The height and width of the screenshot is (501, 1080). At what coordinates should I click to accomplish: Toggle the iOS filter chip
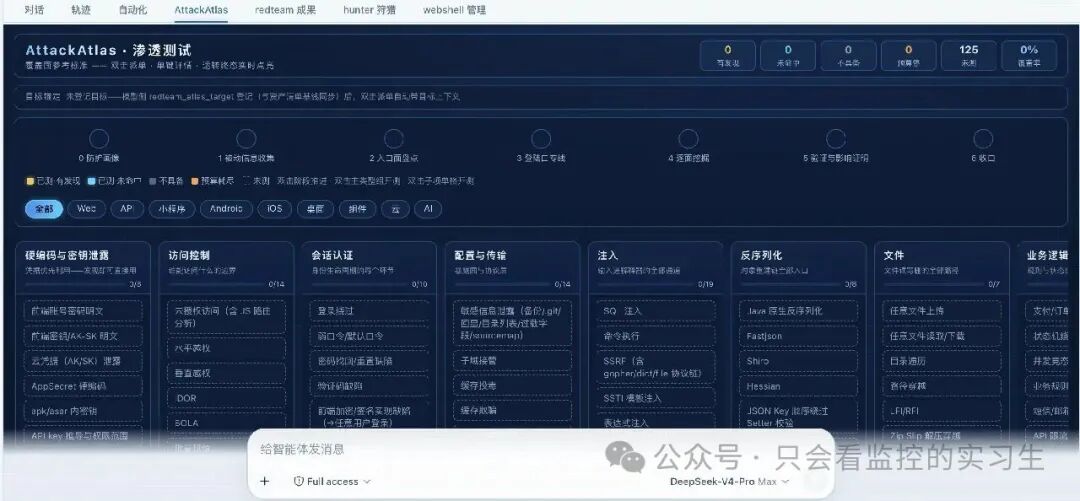point(275,209)
